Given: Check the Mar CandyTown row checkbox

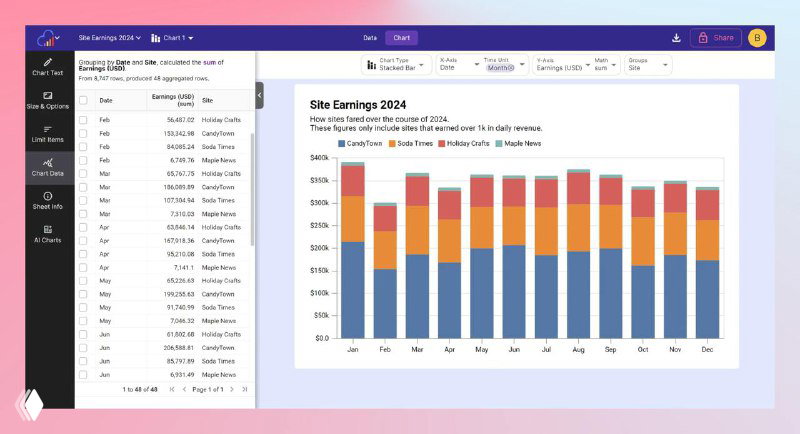Looking at the screenshot, I should tap(83, 187).
